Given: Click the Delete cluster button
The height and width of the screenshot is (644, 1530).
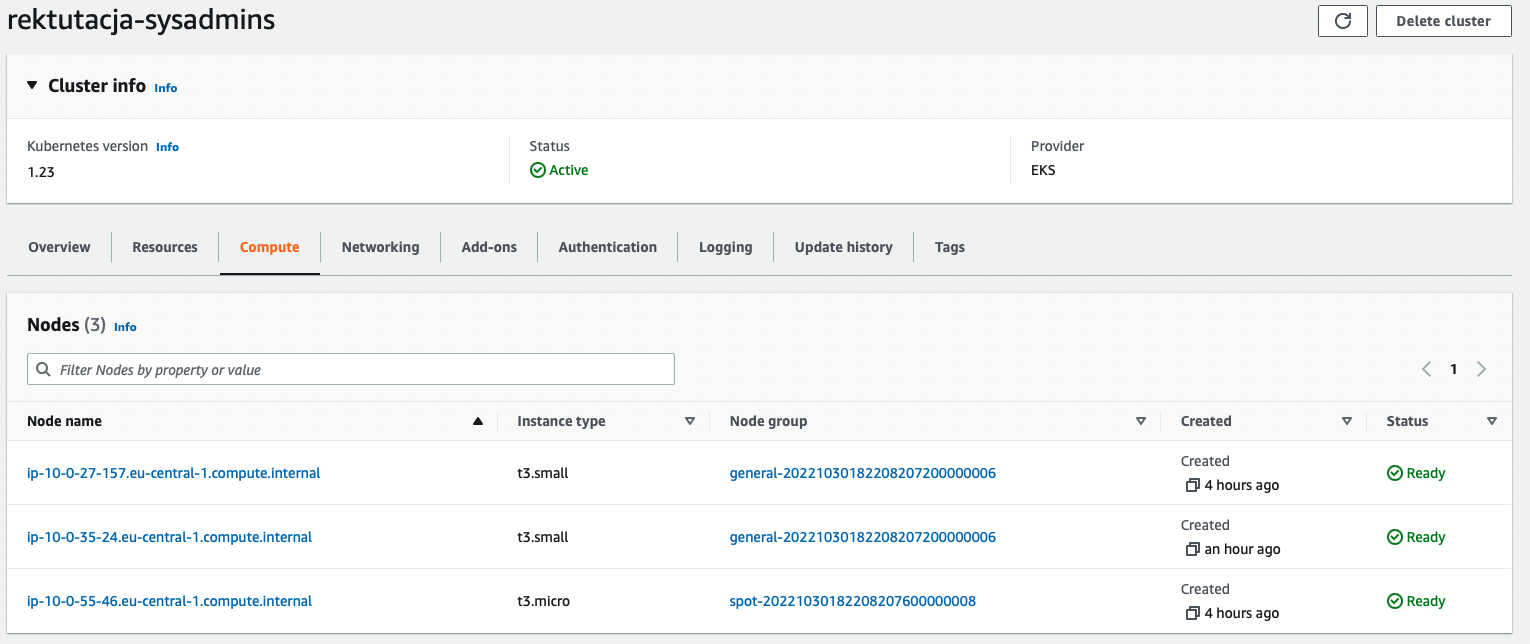Looking at the screenshot, I should point(1443,20).
